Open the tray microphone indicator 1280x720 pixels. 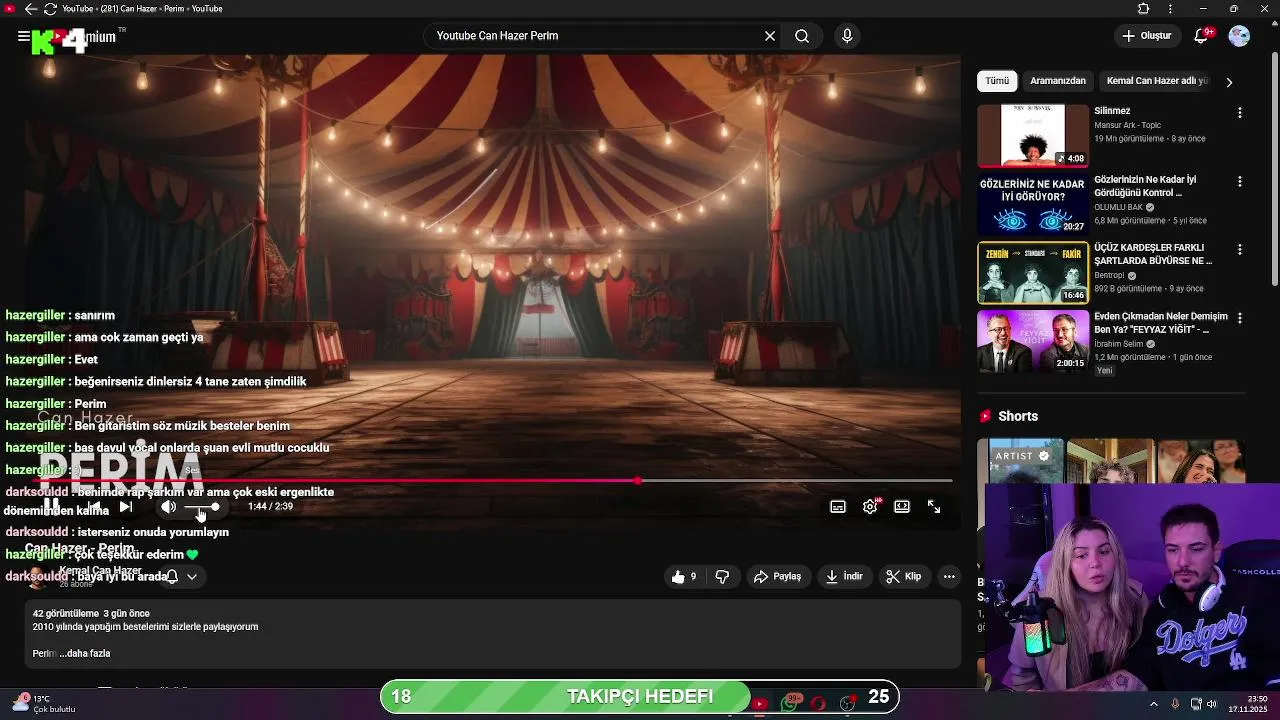(x=1175, y=704)
